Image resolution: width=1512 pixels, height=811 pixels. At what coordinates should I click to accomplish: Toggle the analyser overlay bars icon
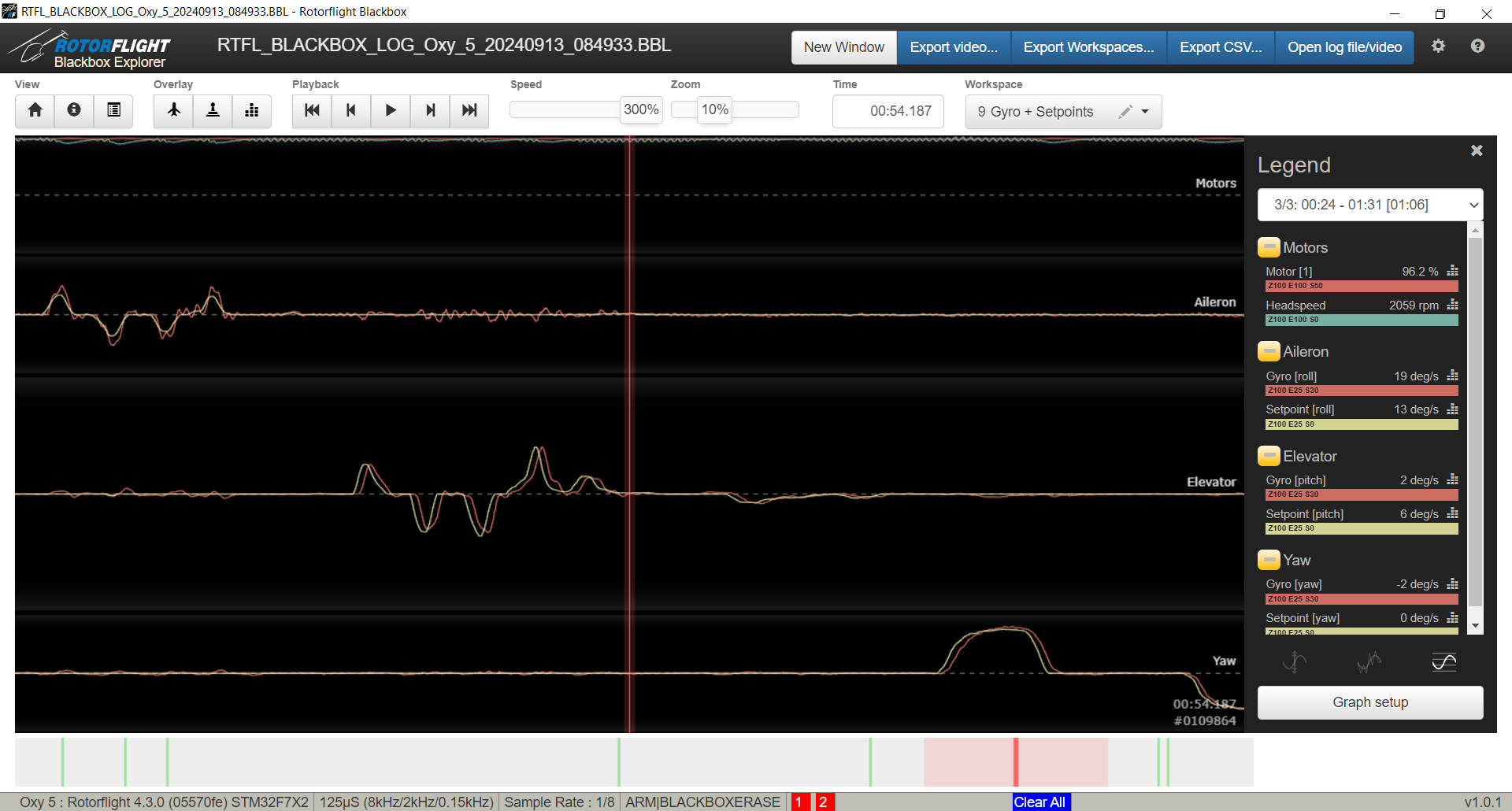pos(252,111)
